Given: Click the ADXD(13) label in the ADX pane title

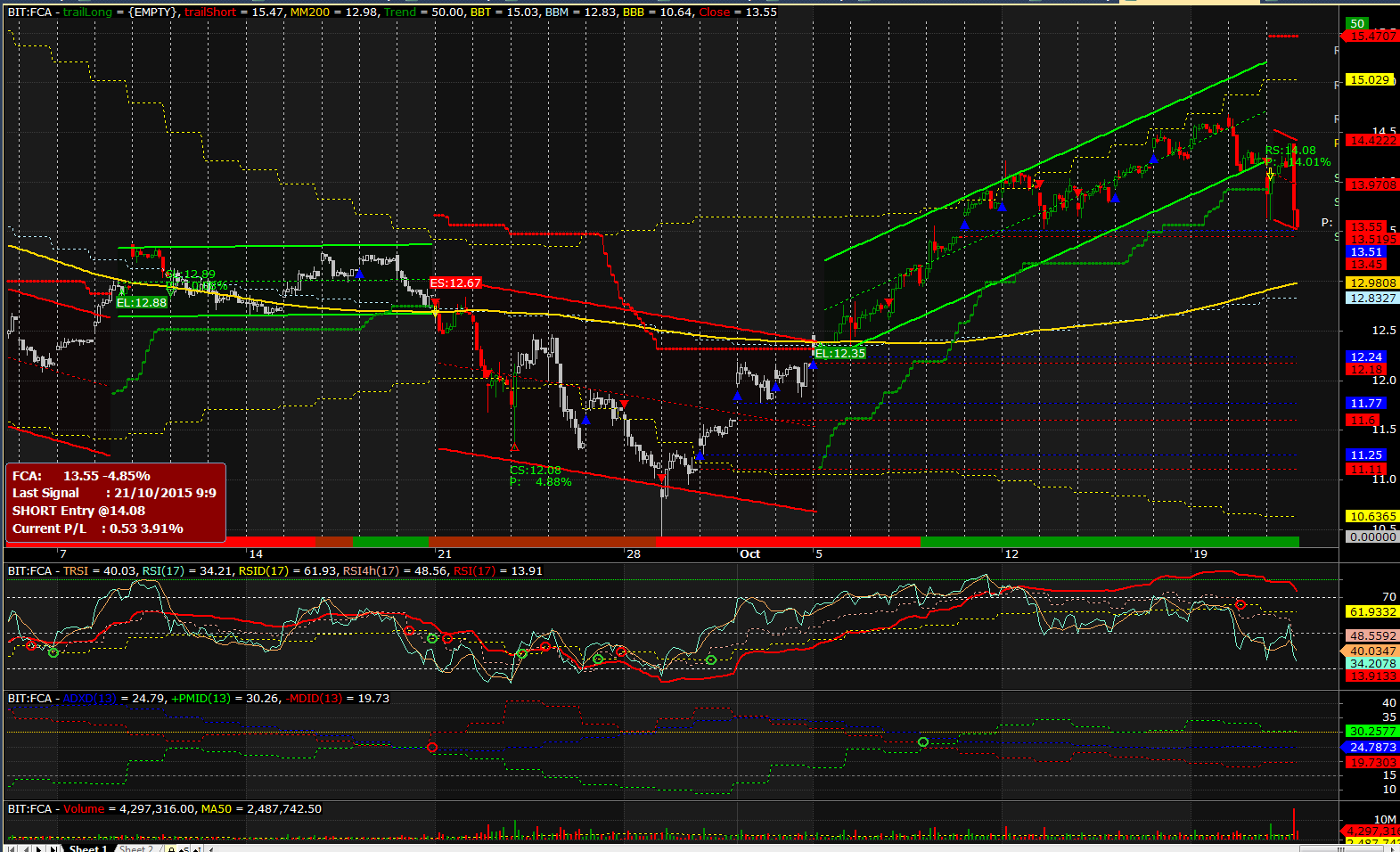Looking at the screenshot, I should (x=90, y=699).
